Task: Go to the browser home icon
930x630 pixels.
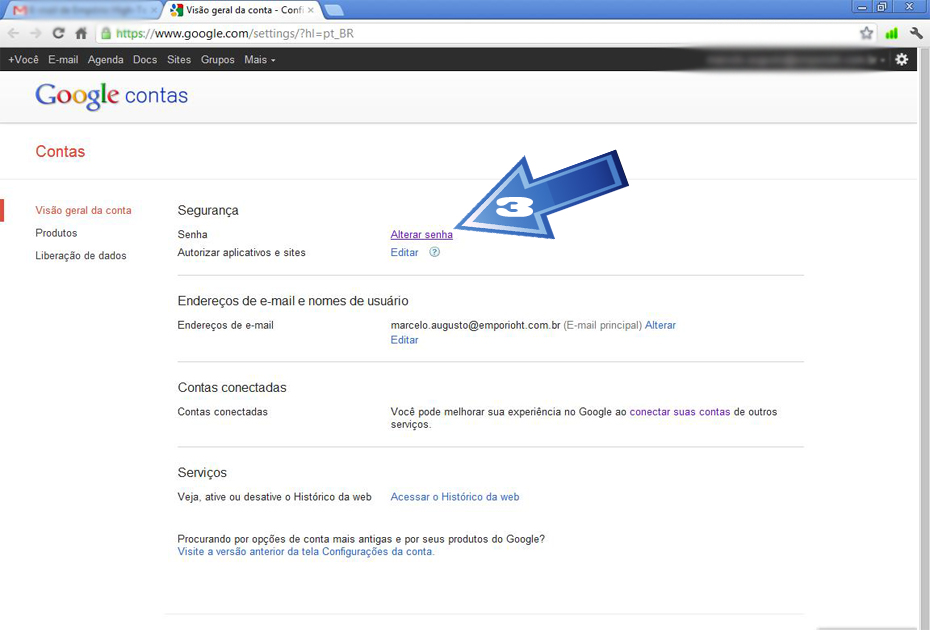Action: (81, 33)
